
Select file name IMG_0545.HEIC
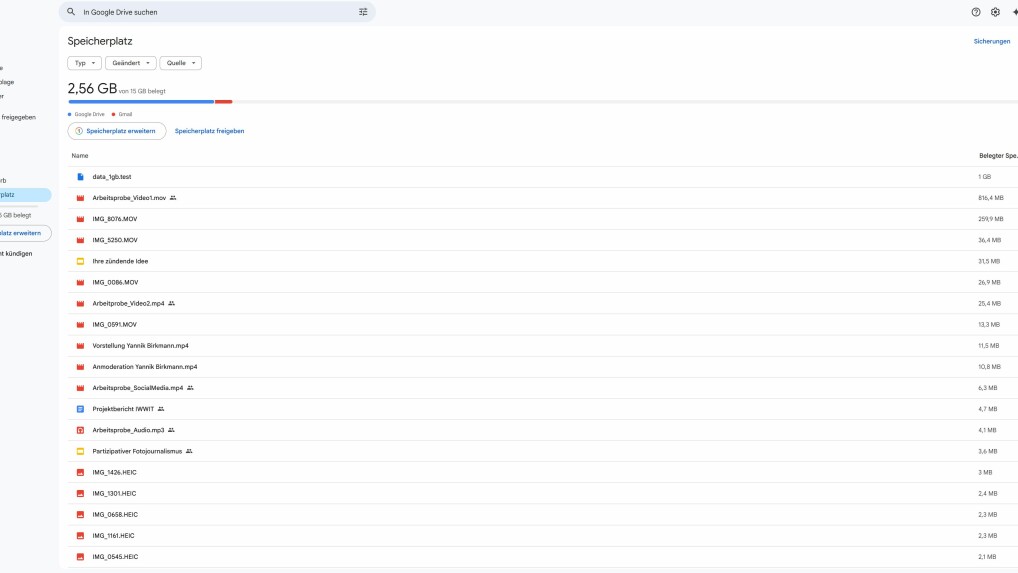coord(115,556)
